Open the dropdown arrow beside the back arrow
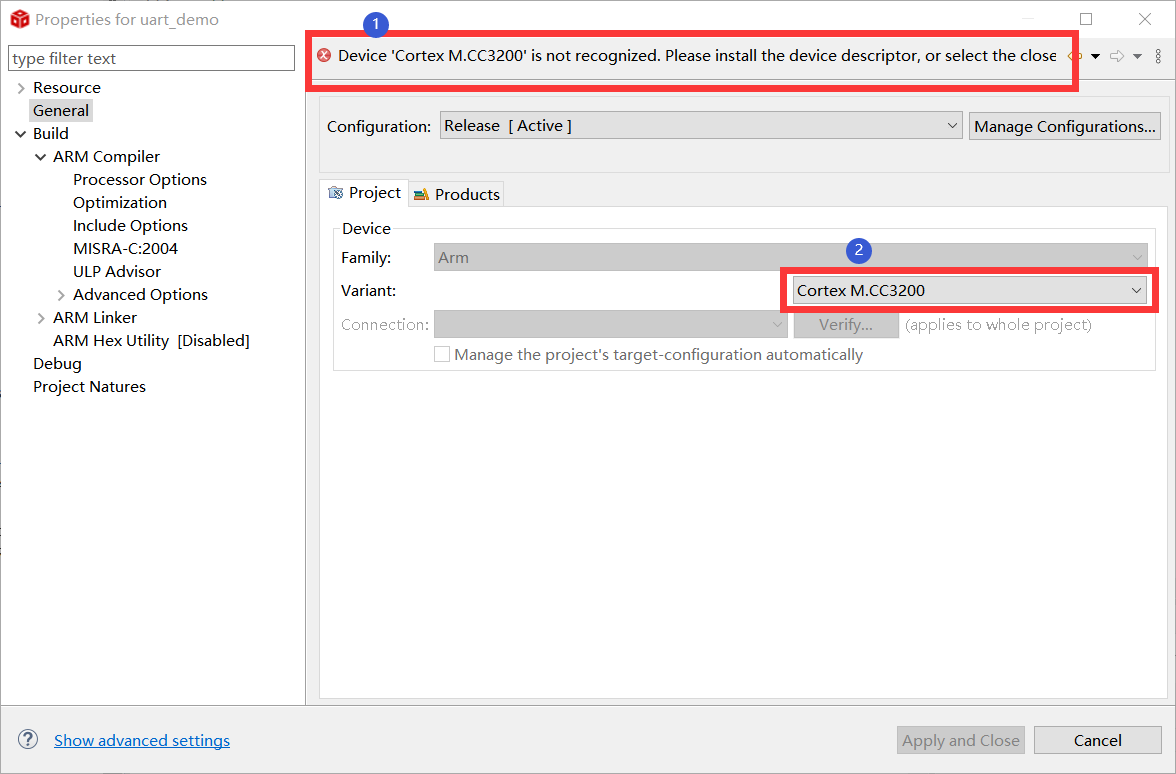 (x=1095, y=55)
